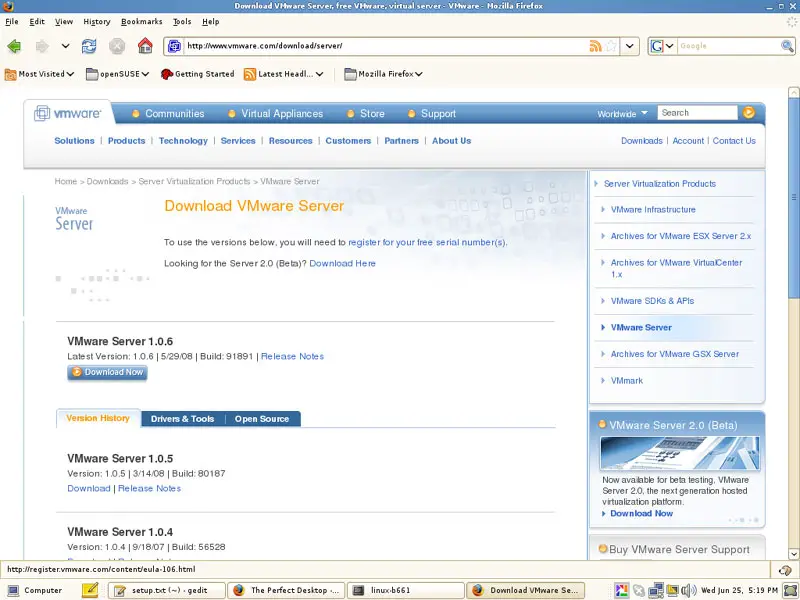
Task: Subscribe using the RSS feed icon
Action: [x=595, y=46]
